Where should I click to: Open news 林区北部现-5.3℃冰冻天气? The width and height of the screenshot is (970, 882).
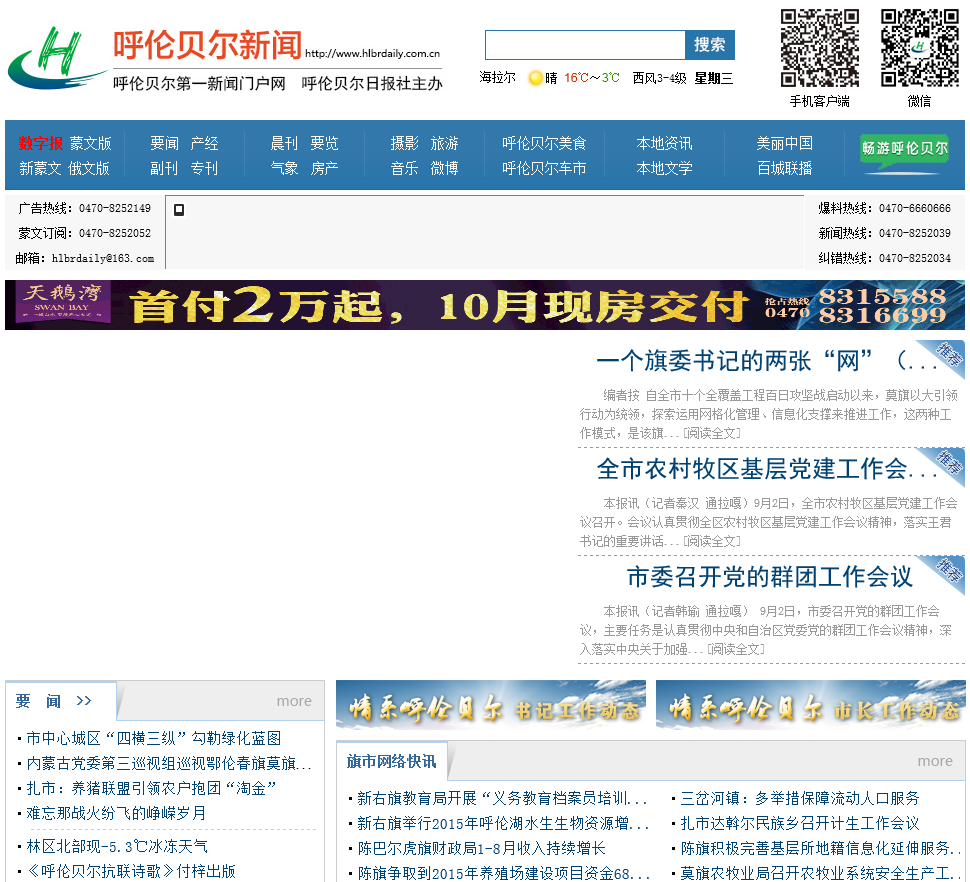tap(117, 847)
